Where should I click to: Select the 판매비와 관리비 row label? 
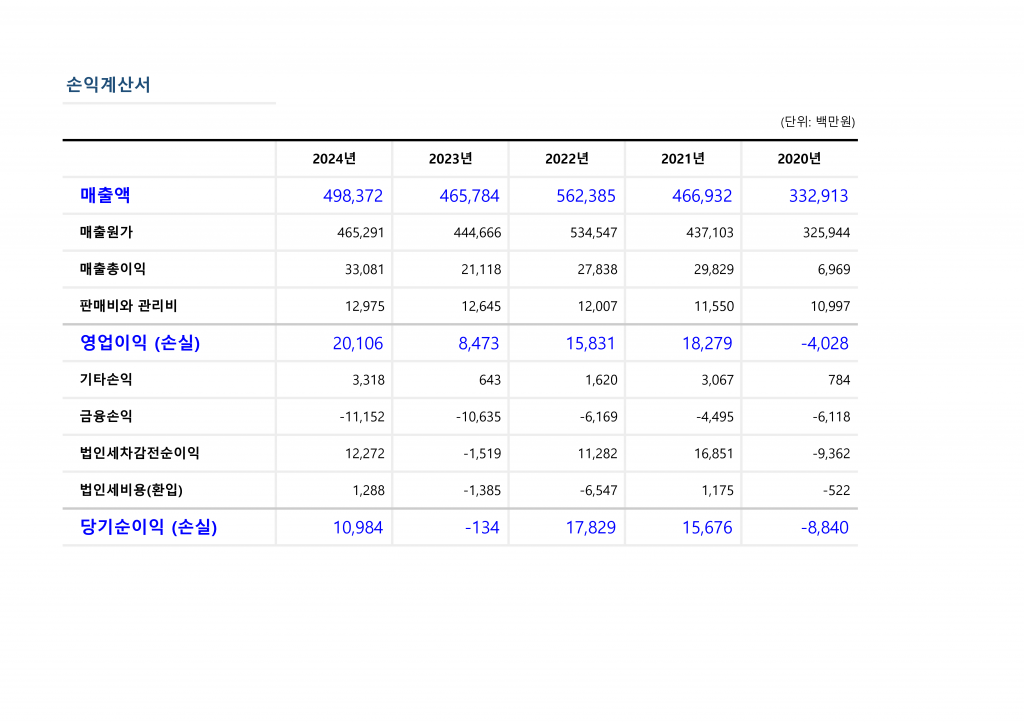(128, 306)
